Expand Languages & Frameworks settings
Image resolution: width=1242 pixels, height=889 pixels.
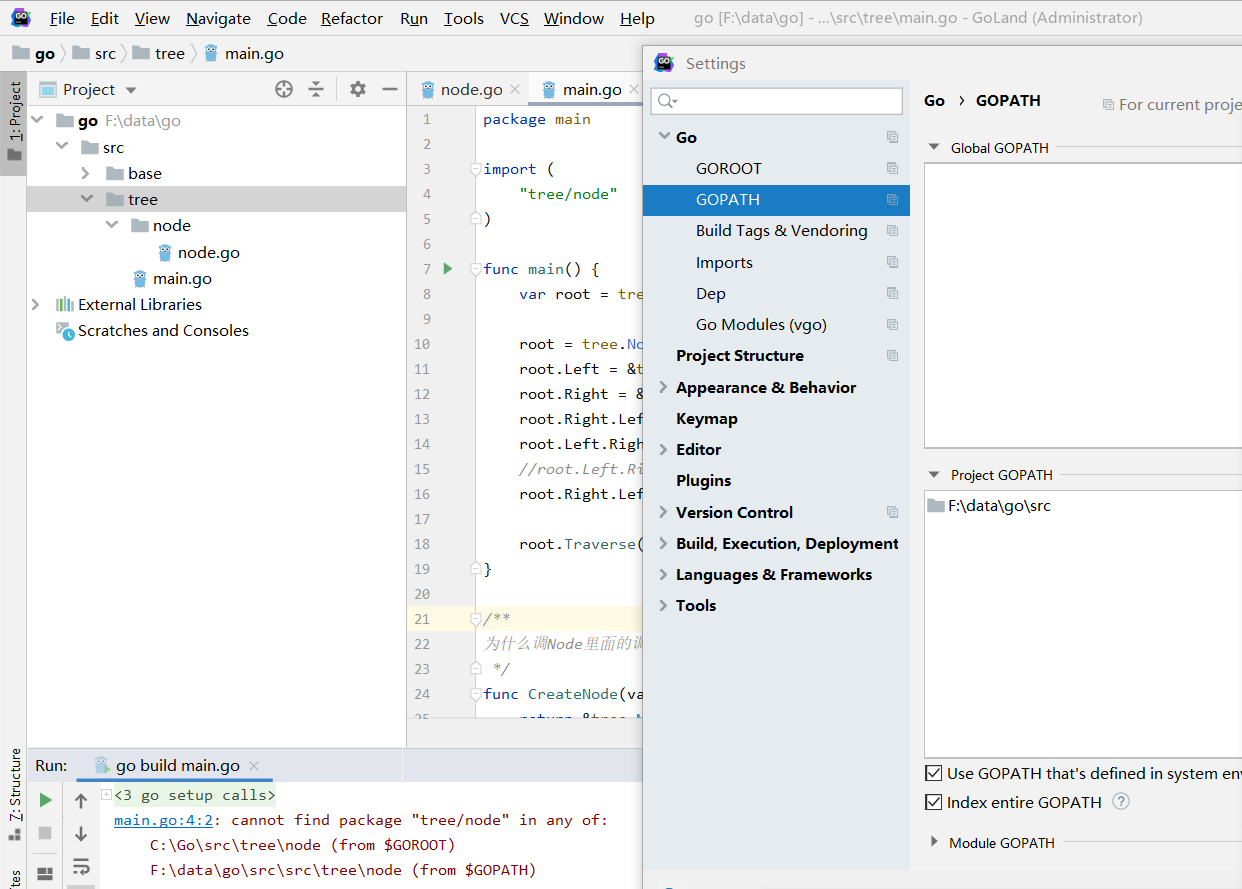[x=663, y=574]
